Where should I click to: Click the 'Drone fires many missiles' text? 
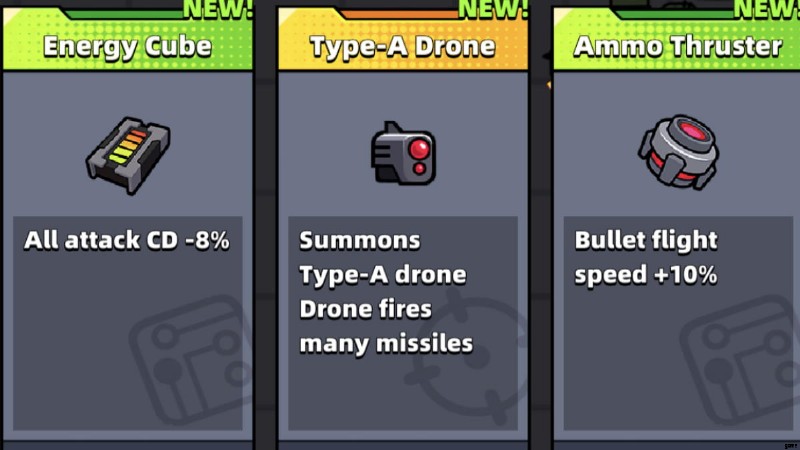(x=386, y=327)
